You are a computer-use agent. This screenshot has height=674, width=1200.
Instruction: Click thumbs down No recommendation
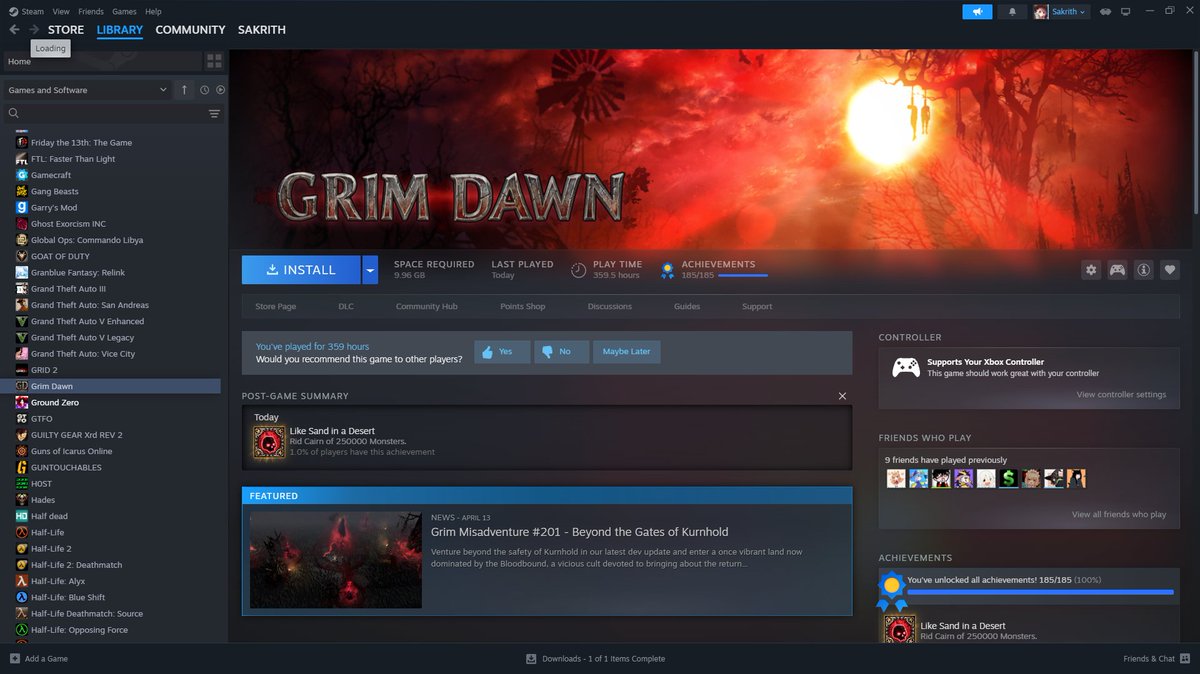[x=561, y=352]
